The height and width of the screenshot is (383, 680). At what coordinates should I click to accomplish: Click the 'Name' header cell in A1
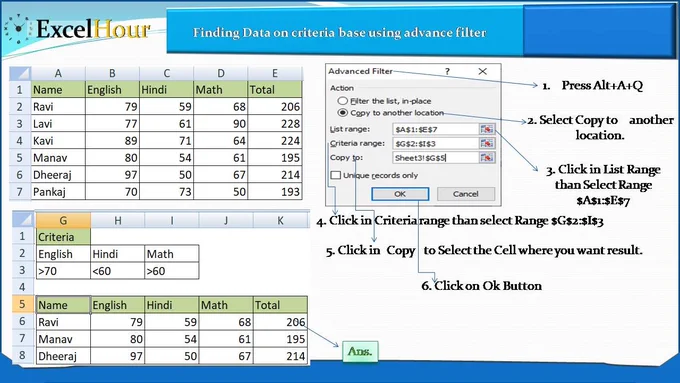click(58, 89)
